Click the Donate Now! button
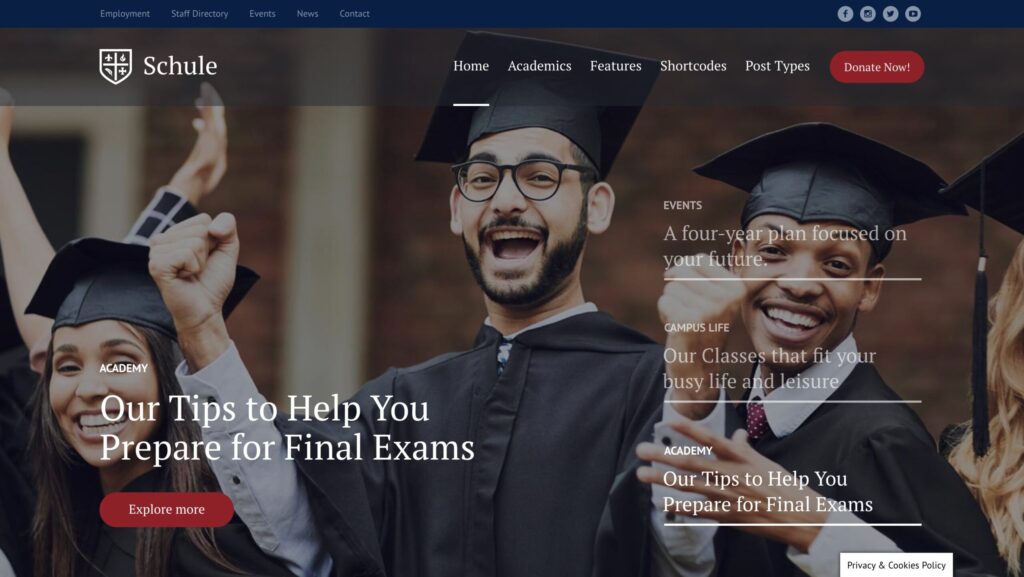 point(877,67)
